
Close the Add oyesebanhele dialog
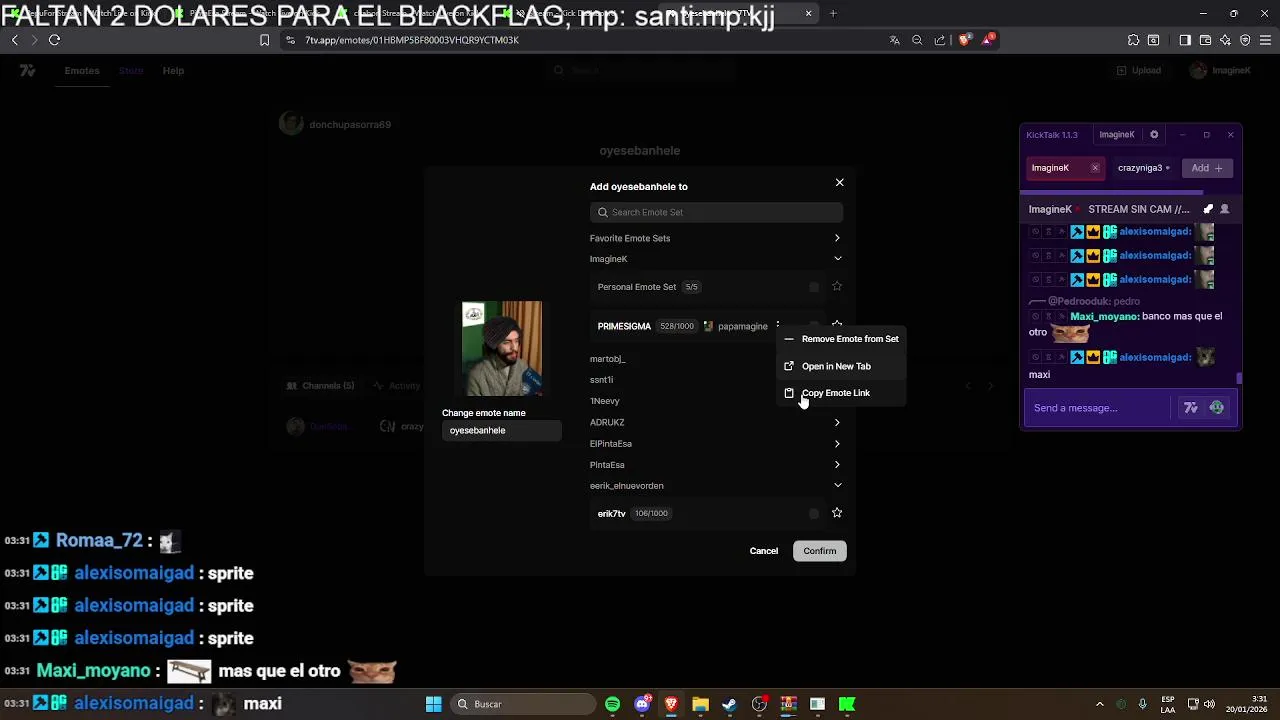click(x=839, y=183)
